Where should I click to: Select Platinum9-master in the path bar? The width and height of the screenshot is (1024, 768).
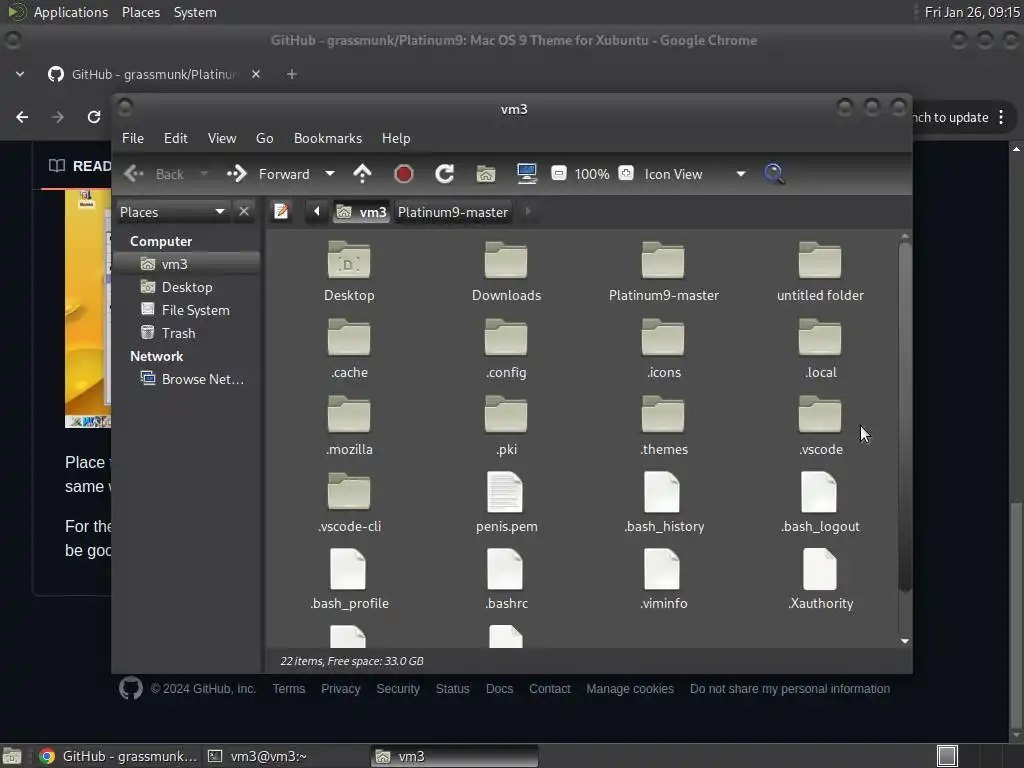(453, 212)
